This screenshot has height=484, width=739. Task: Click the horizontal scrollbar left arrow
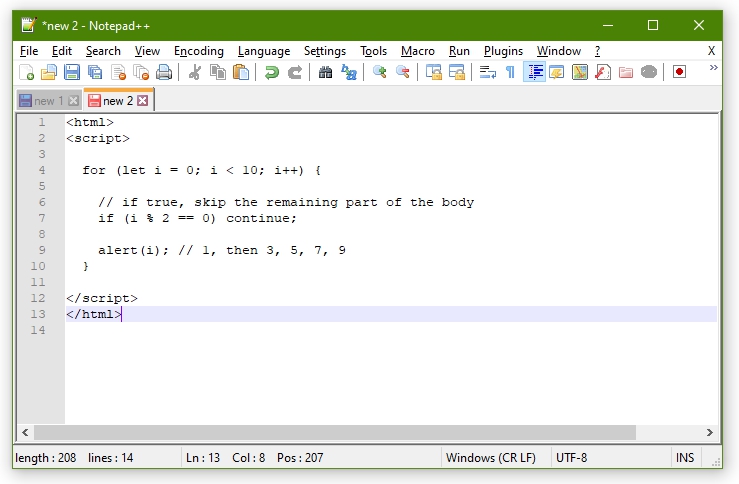point(25,432)
